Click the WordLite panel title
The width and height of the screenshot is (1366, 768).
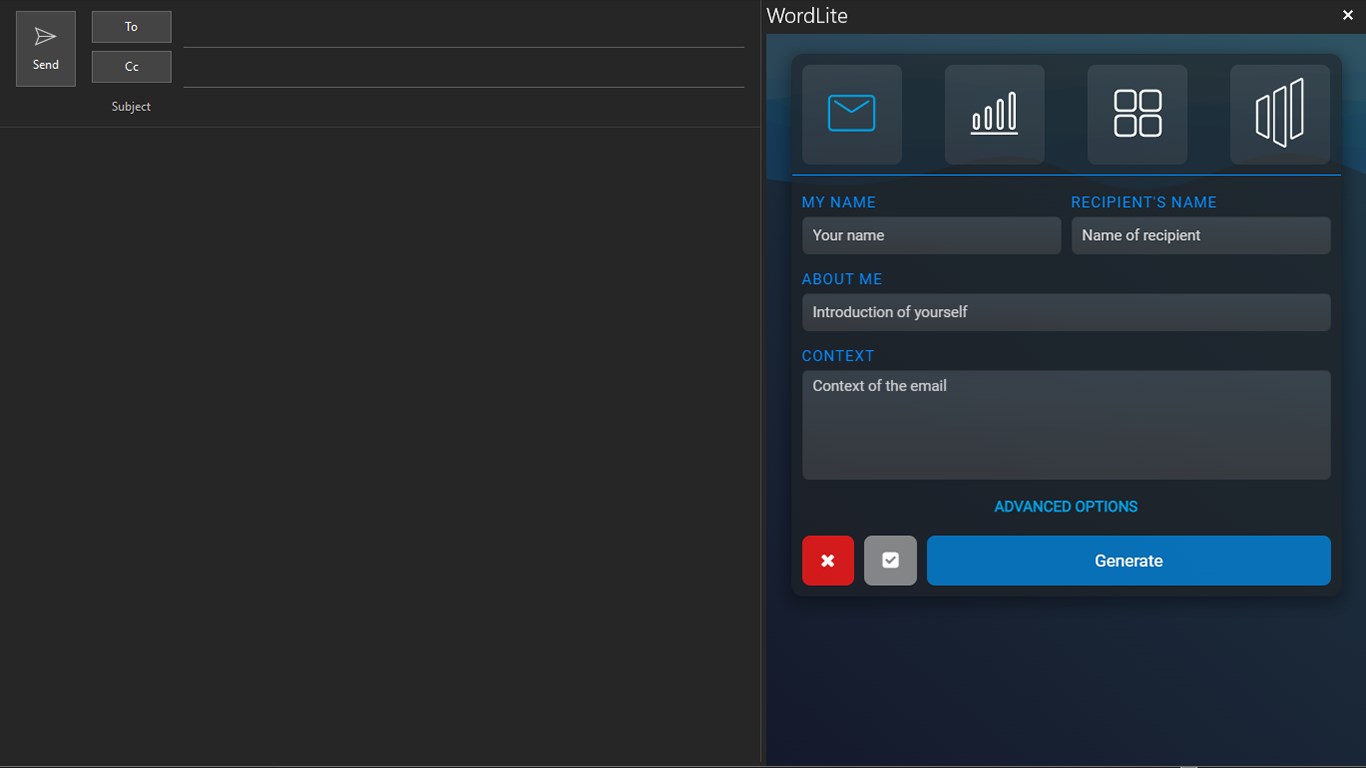[x=807, y=16]
